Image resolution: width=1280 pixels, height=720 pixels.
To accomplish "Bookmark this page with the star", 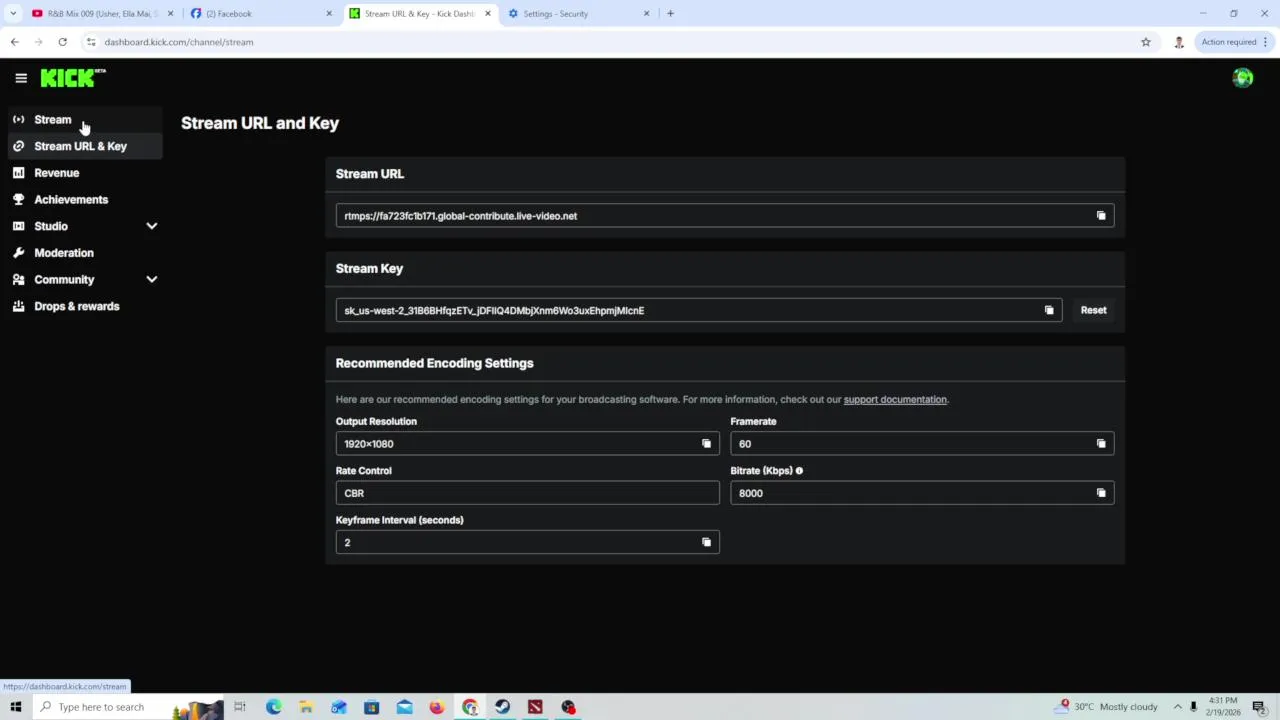I will click(1146, 42).
